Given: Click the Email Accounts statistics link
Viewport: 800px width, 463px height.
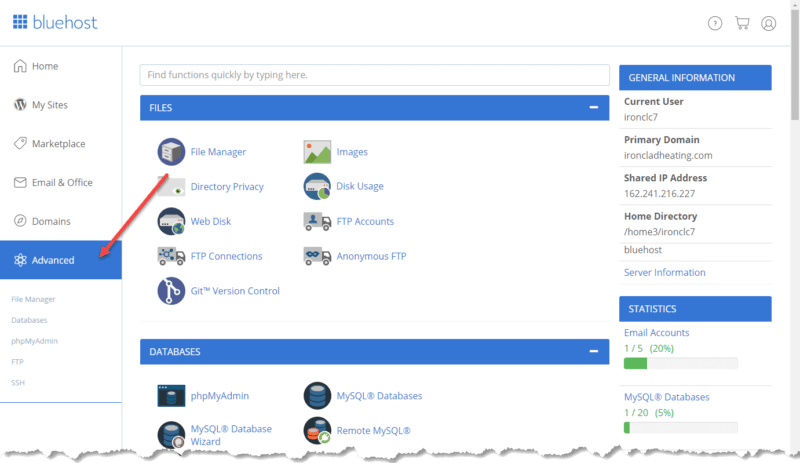Looking at the screenshot, I should coord(656,333).
